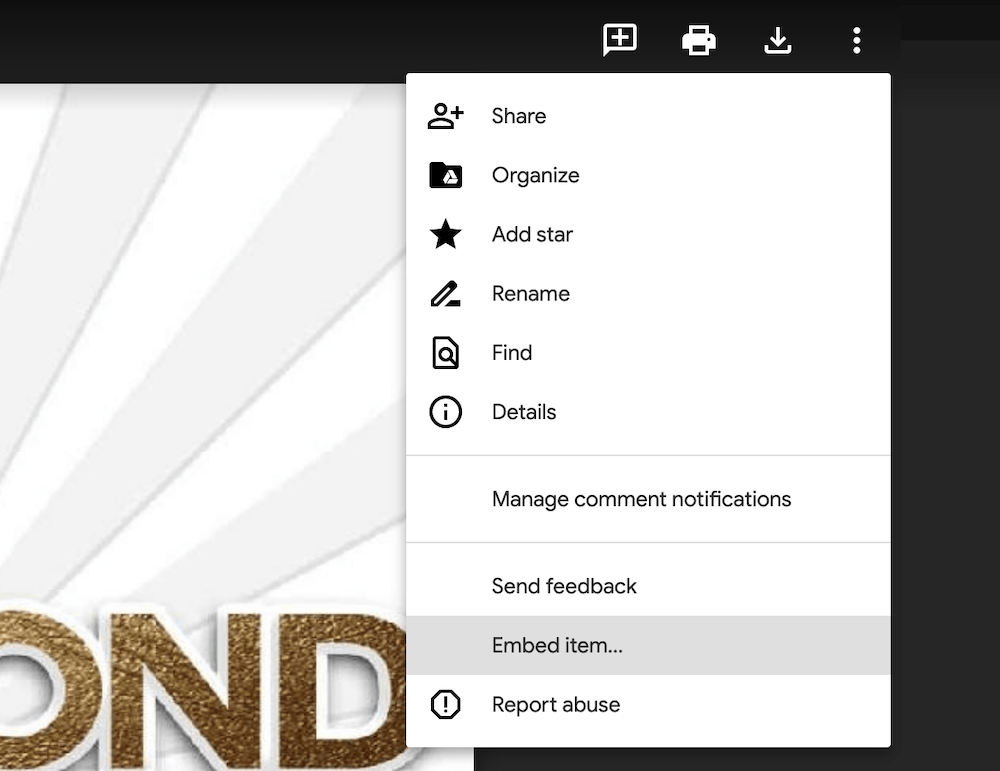
Task: Click the info circle Details icon
Action: (x=445, y=412)
